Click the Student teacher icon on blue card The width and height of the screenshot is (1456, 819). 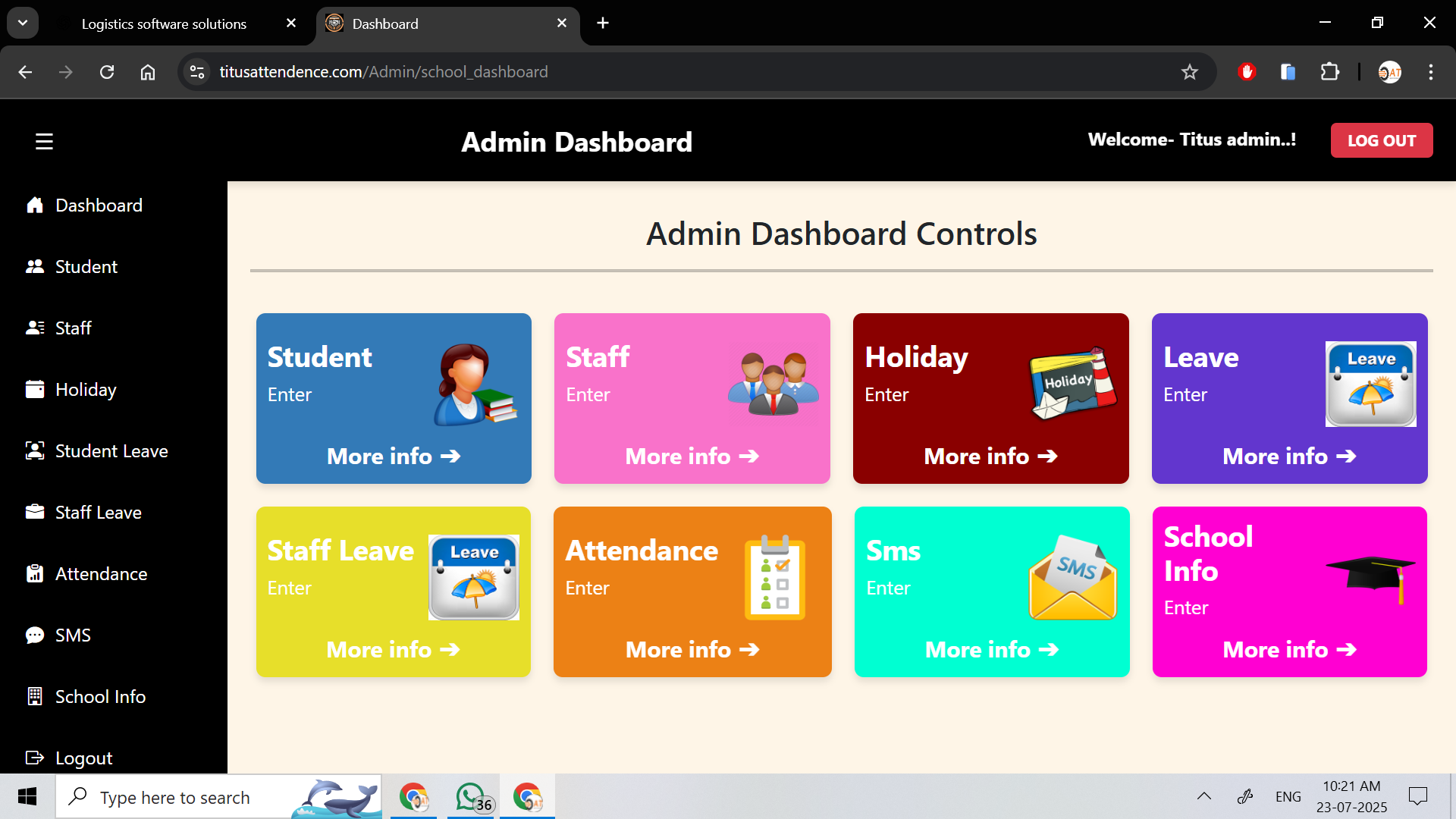coord(474,384)
